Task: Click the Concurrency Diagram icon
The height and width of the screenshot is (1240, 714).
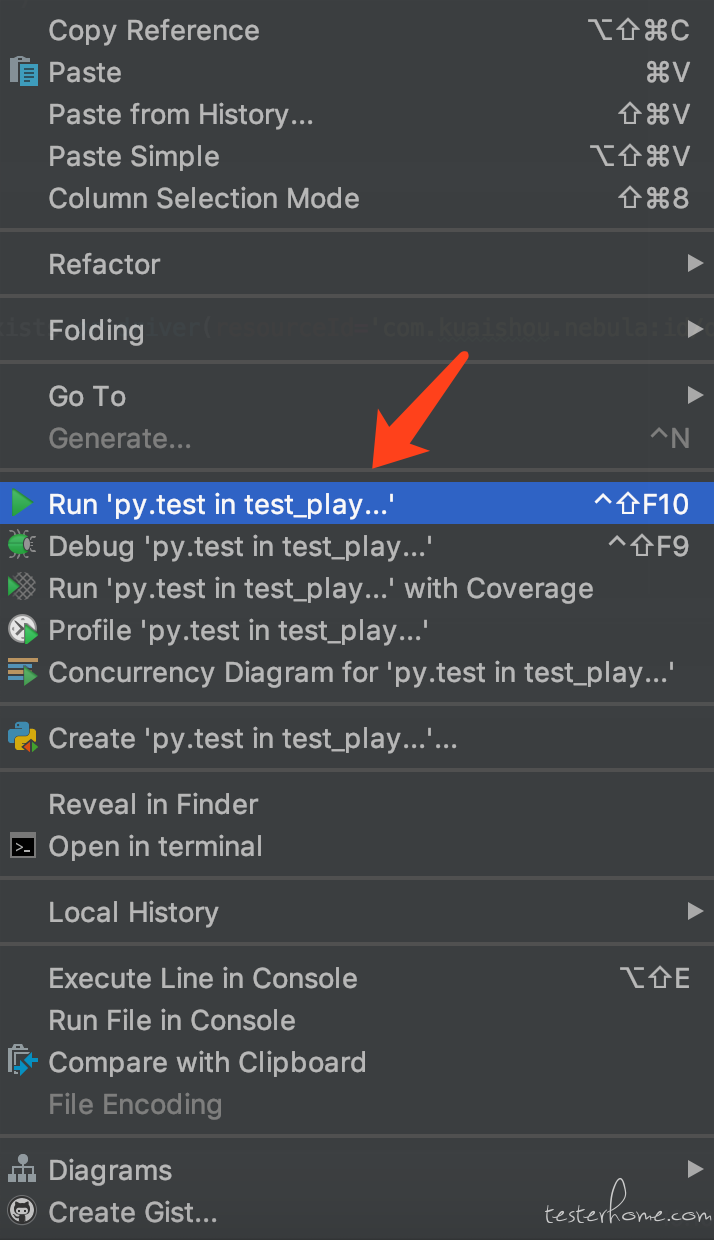Action: point(22,672)
